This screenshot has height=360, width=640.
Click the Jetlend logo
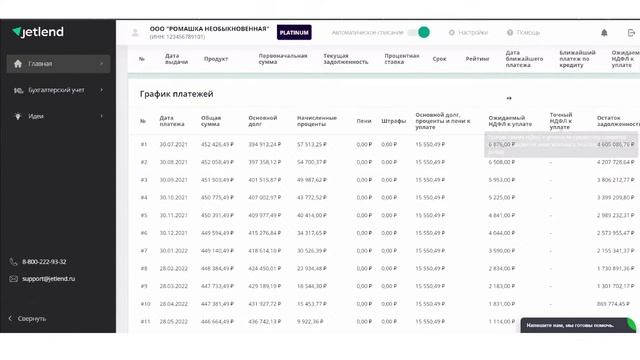click(38, 32)
